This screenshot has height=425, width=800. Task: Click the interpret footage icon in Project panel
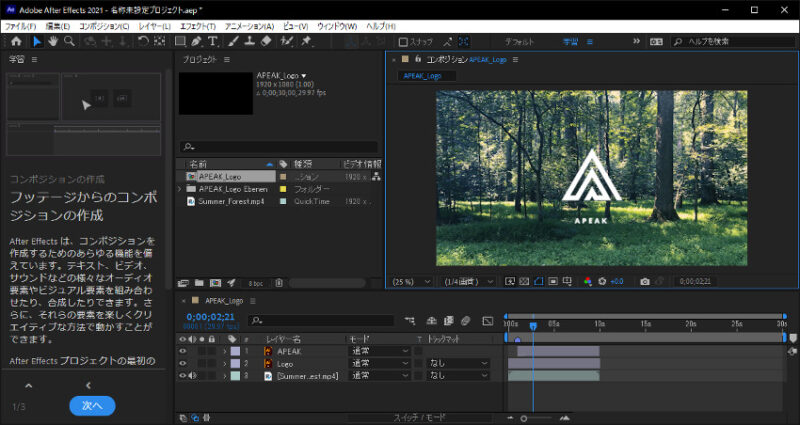point(183,283)
